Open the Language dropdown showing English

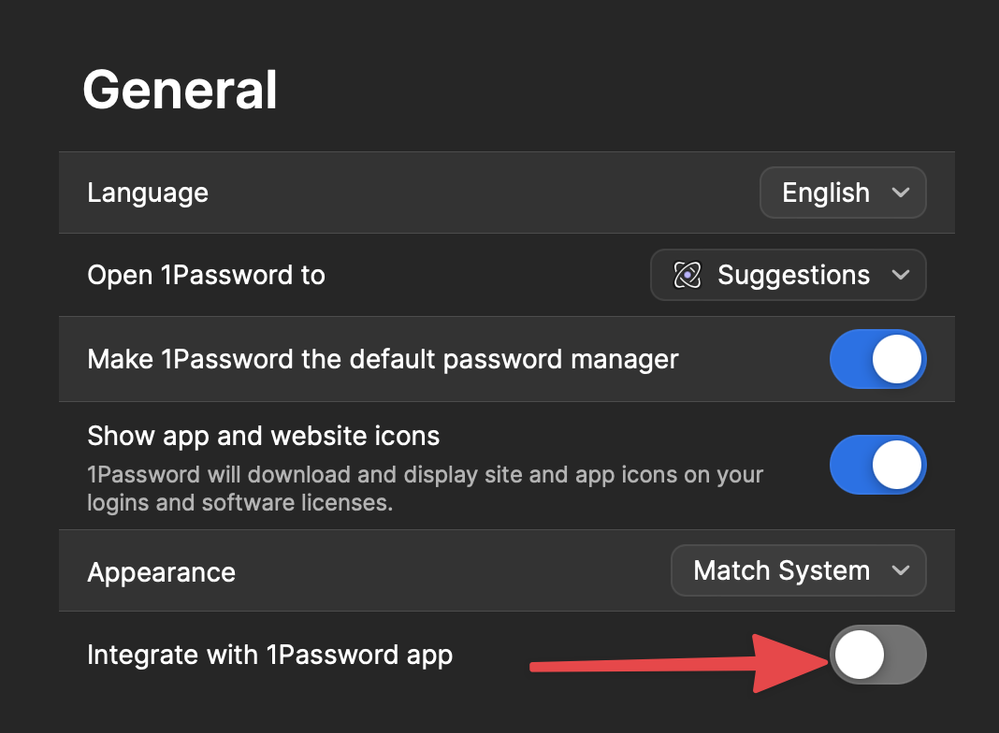[x=842, y=193]
